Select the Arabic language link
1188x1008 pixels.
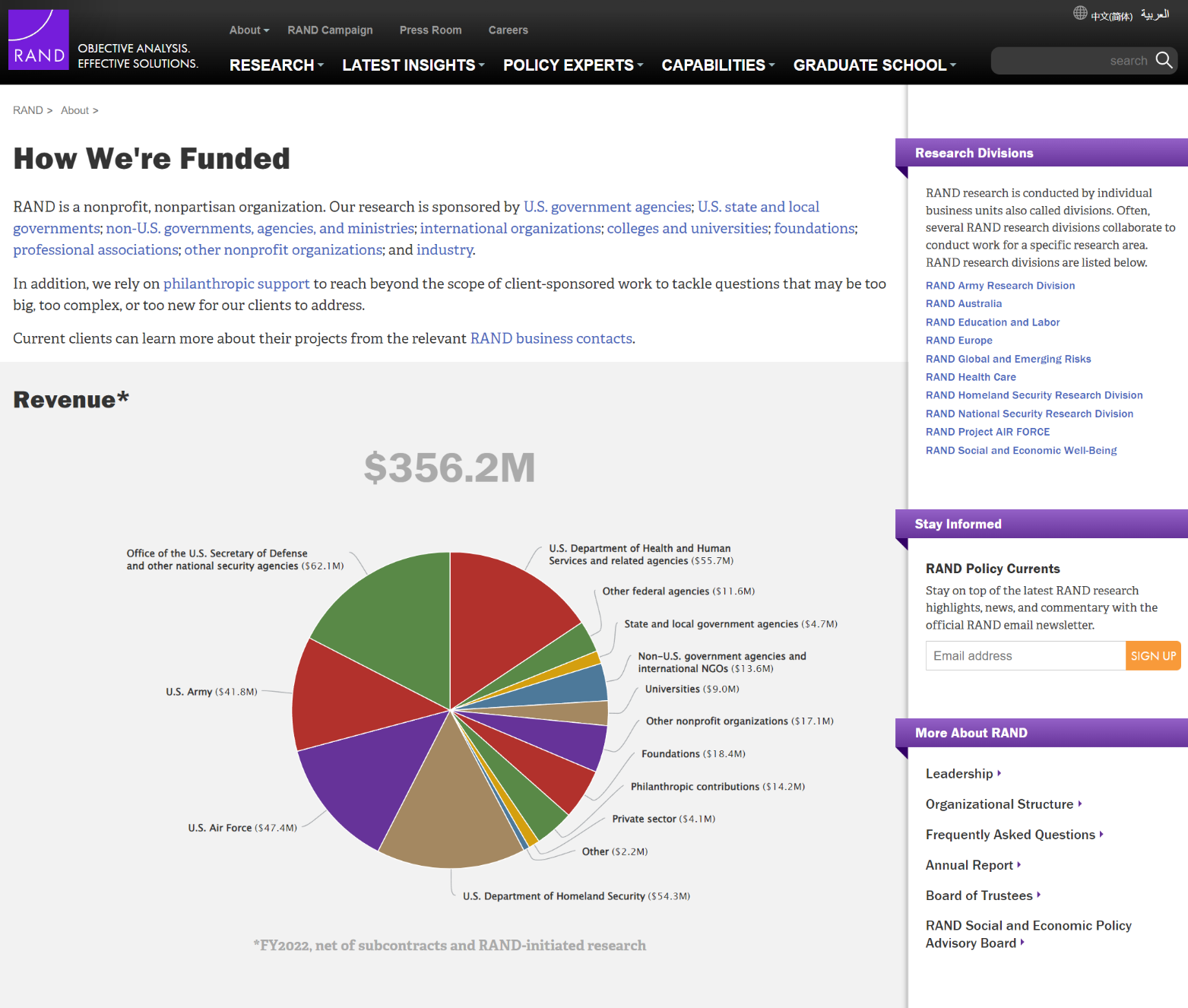(x=1155, y=14)
